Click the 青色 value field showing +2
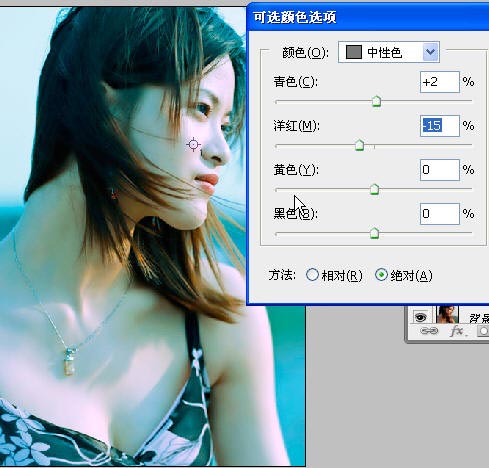 point(440,82)
